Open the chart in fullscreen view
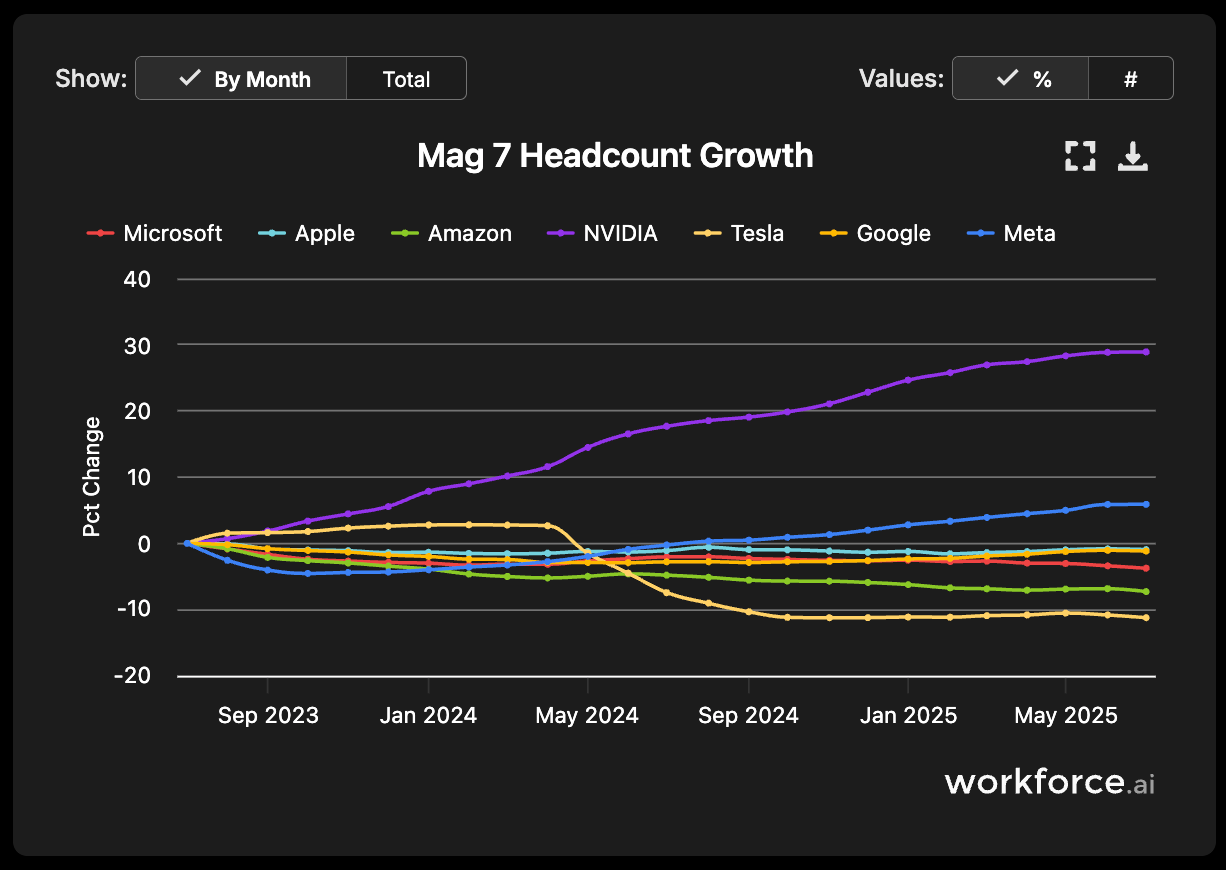Screen dimensions: 1226x870 1080,156
